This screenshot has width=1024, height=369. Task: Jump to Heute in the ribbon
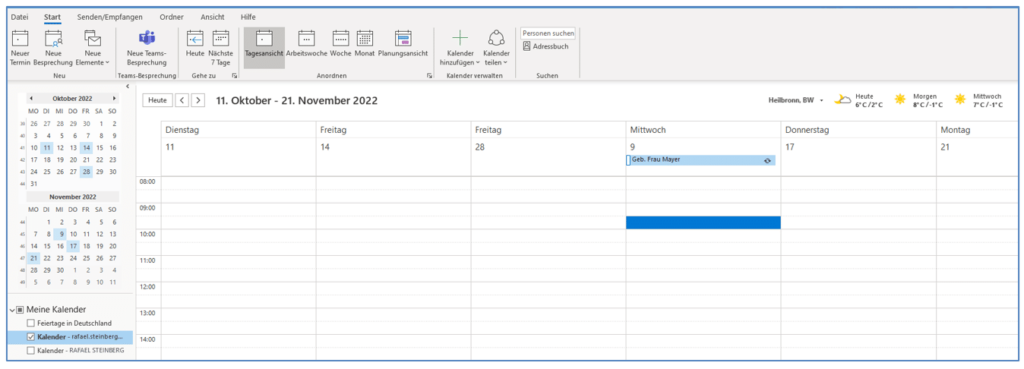(x=195, y=44)
